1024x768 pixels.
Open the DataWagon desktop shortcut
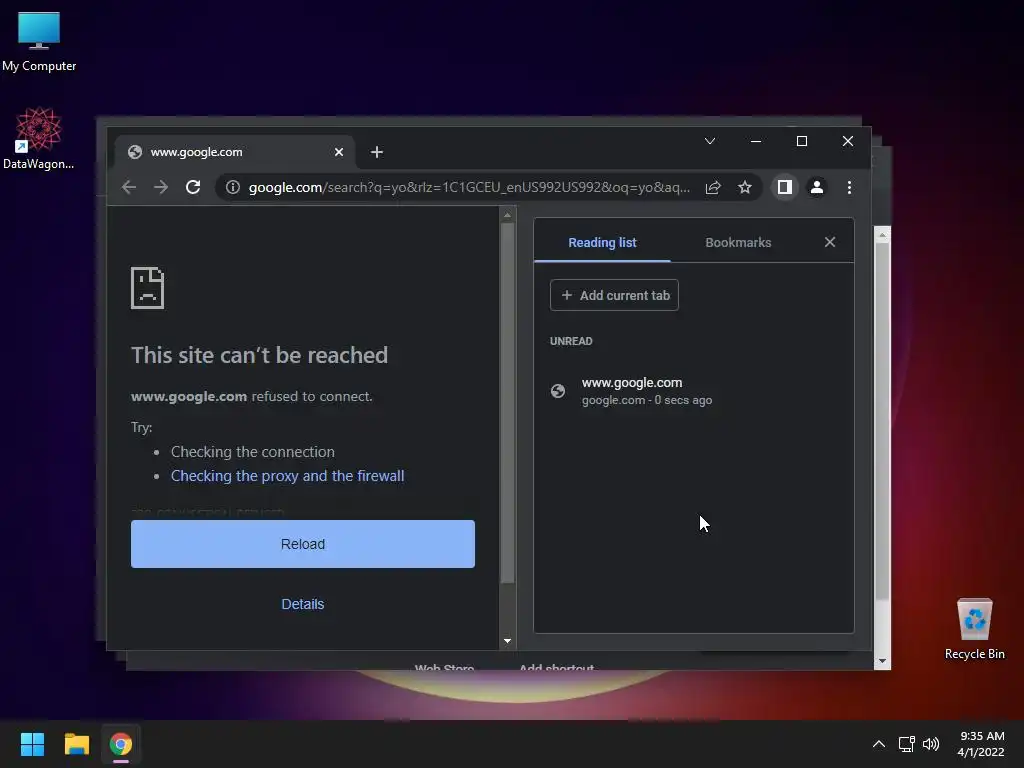[x=39, y=138]
